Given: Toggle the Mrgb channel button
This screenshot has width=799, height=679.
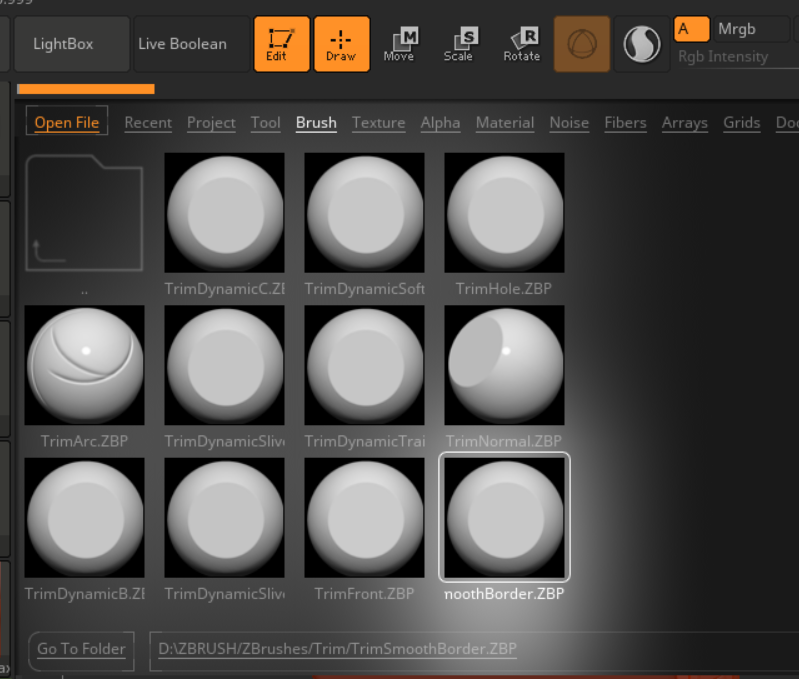Looking at the screenshot, I should pyautogui.click(x=751, y=29).
